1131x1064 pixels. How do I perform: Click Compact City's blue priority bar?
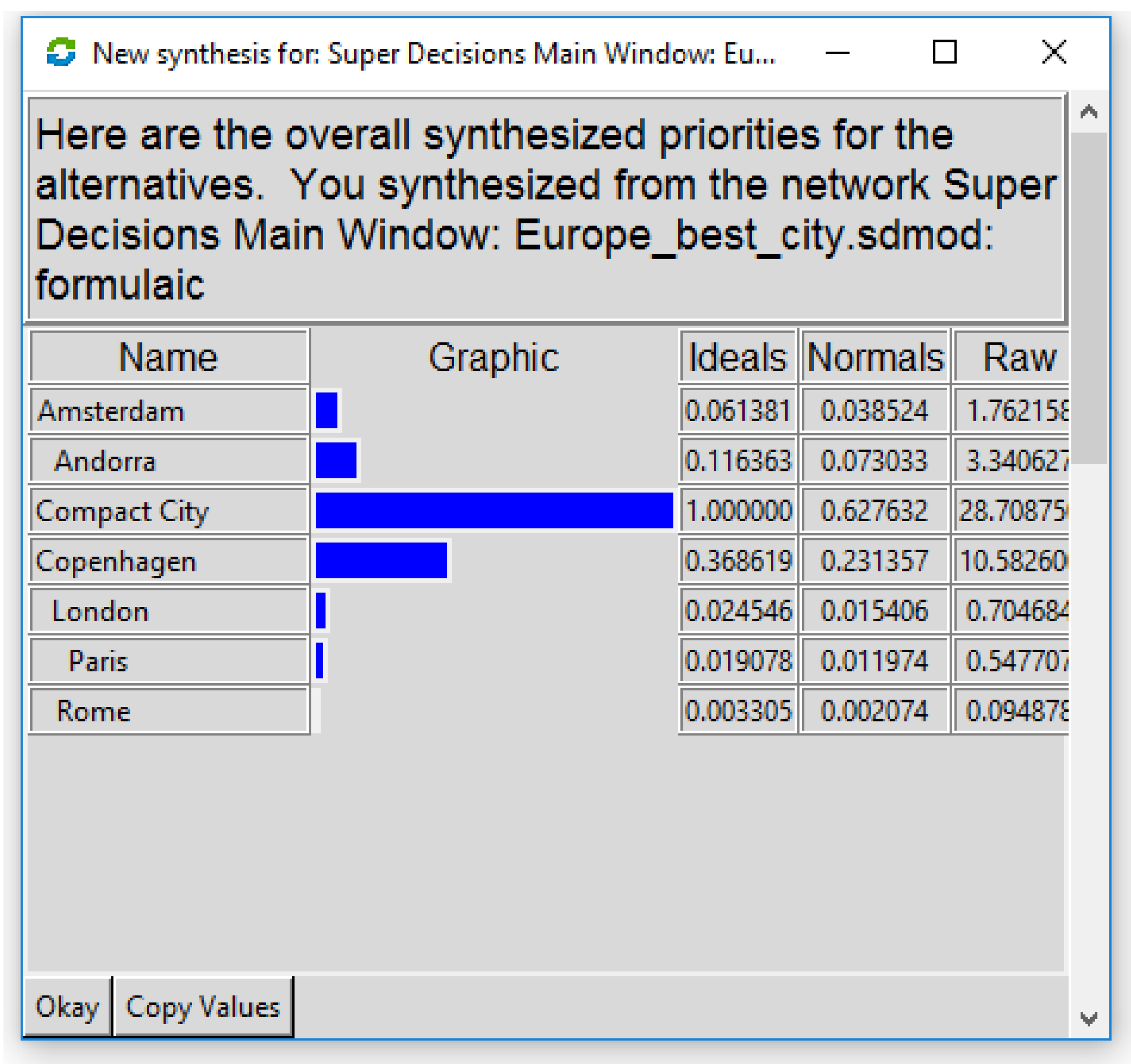[494, 510]
